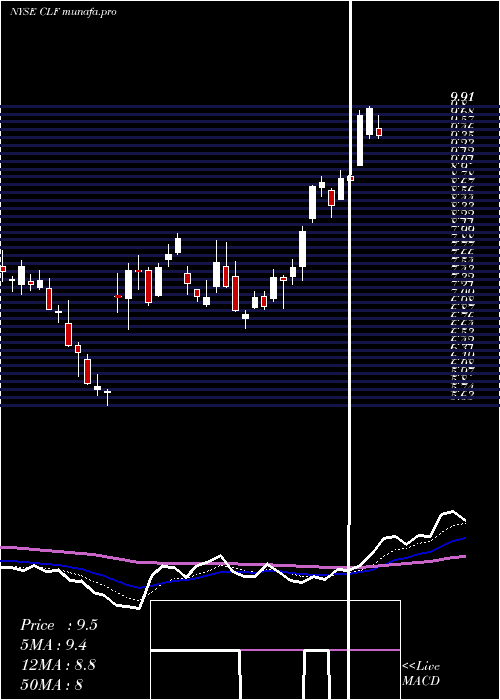Image resolution: width=500 pixels, height=700 pixels.
Task: Click the '<<Live MACD' label
Action: pos(421,673)
